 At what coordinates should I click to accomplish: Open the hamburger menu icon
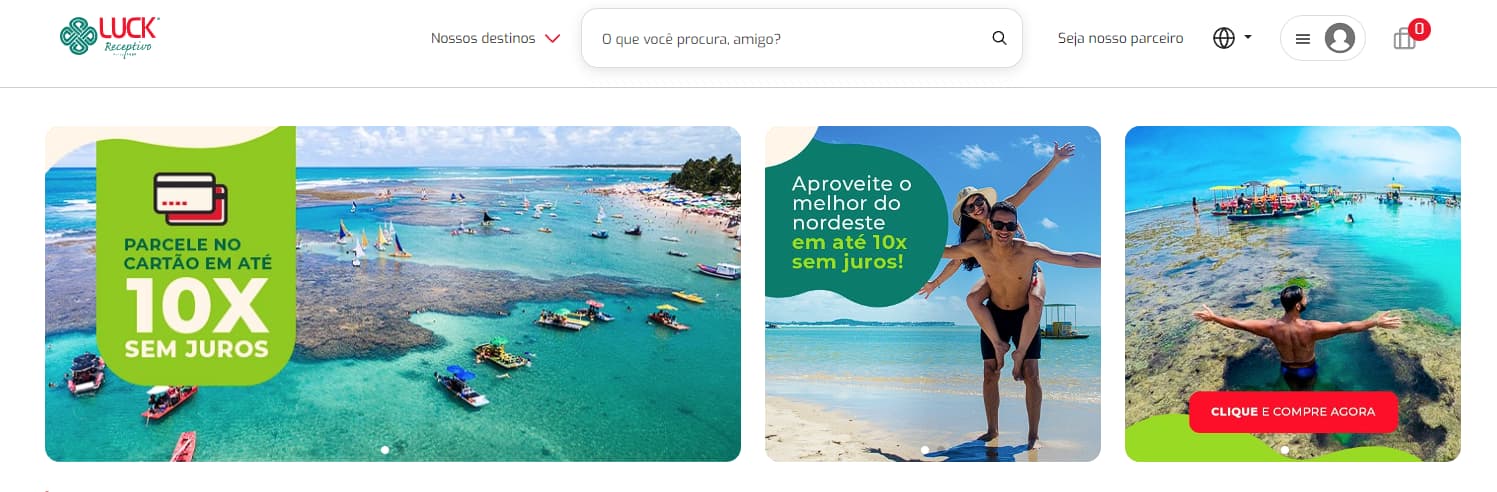pyautogui.click(x=1302, y=39)
